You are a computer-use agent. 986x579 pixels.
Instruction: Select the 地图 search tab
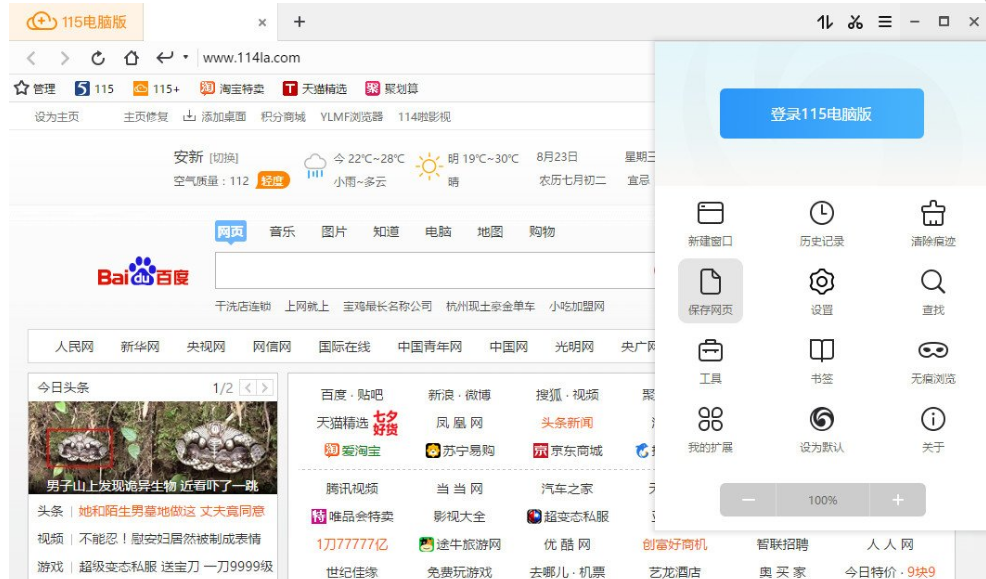point(490,231)
